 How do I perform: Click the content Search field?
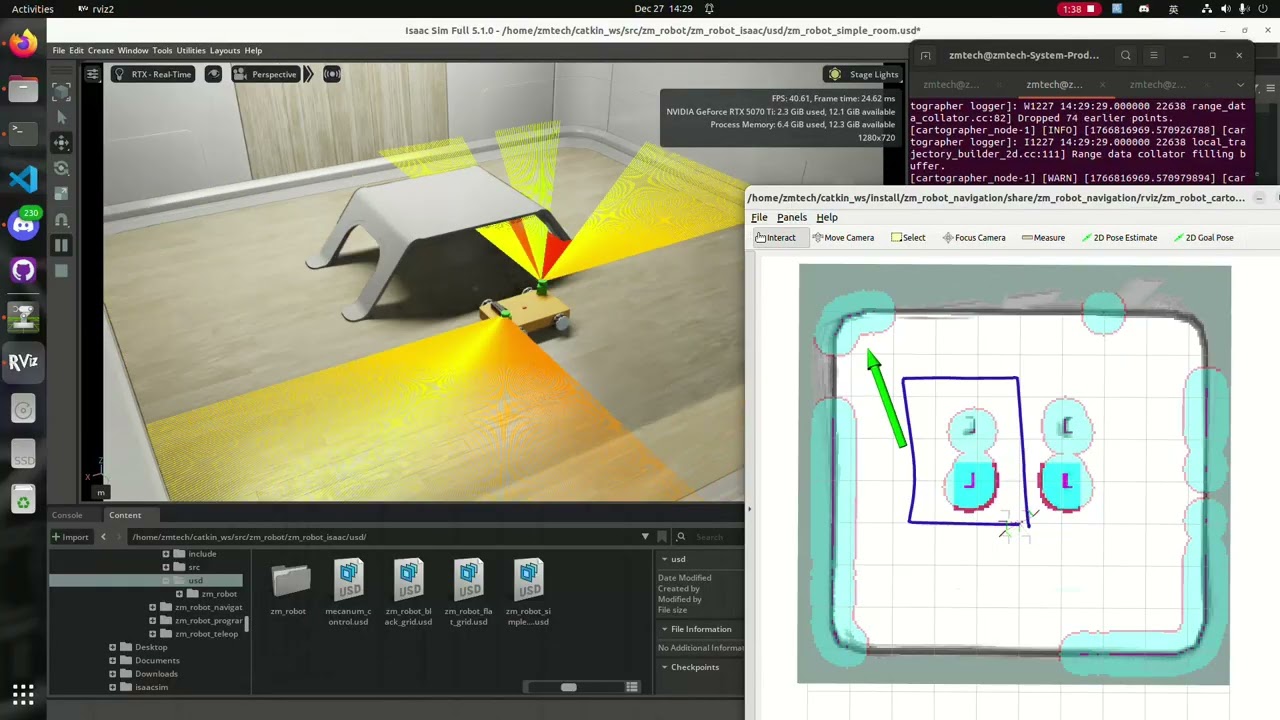710,537
